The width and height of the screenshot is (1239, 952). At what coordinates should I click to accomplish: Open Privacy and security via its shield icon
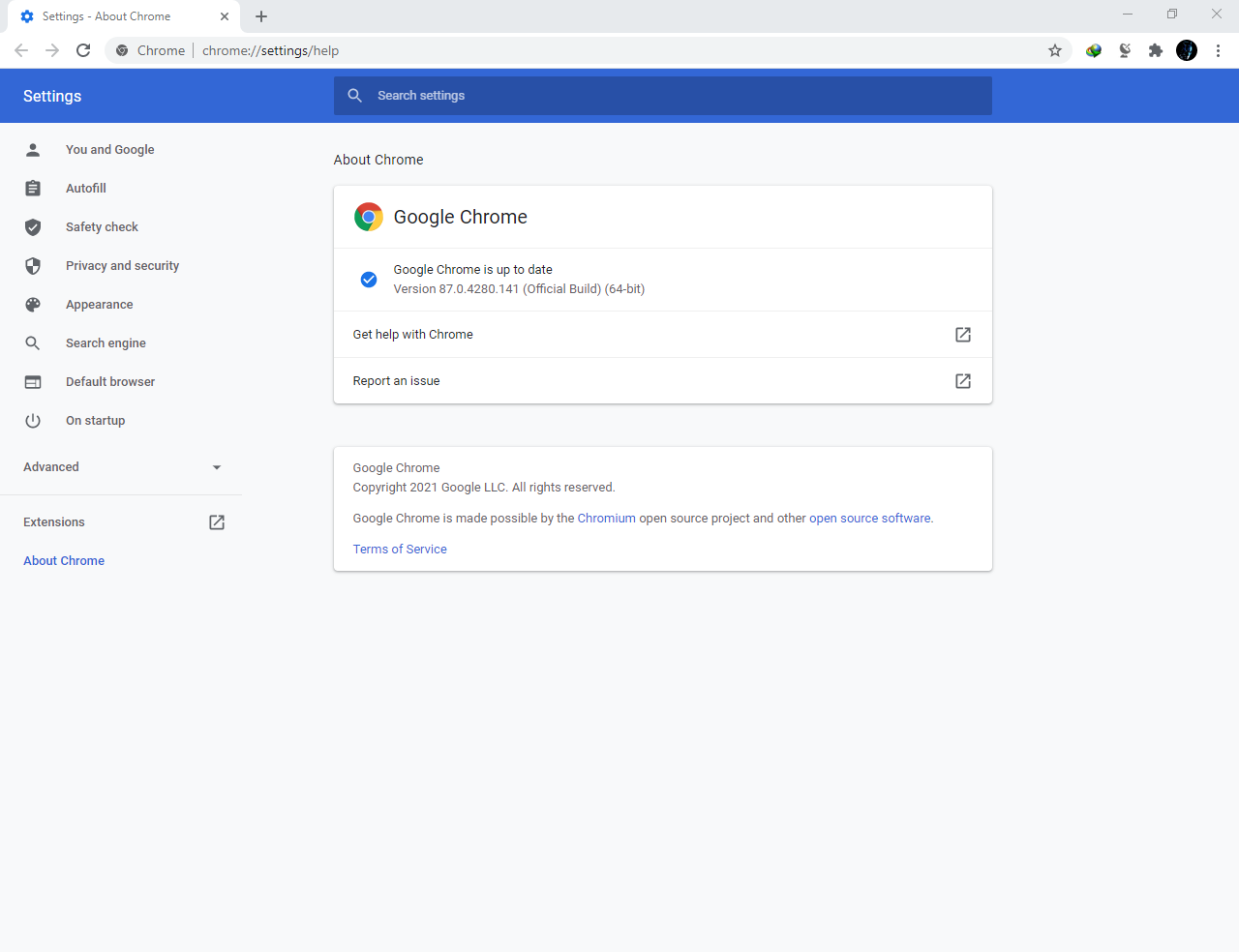33,266
